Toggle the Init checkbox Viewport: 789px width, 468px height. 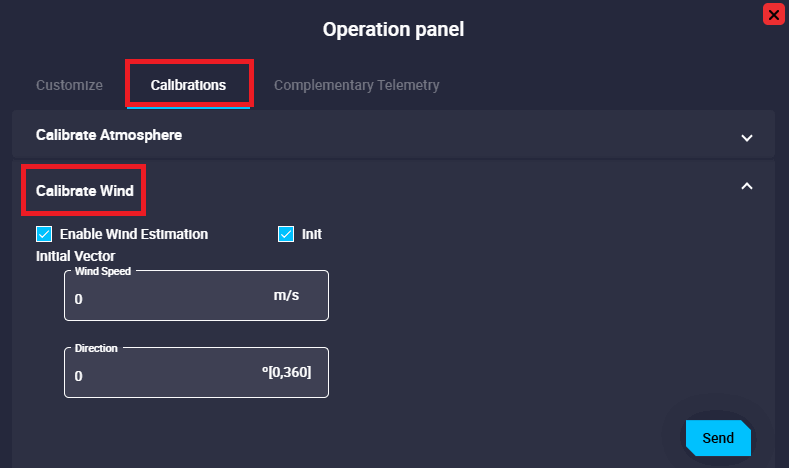[285, 234]
